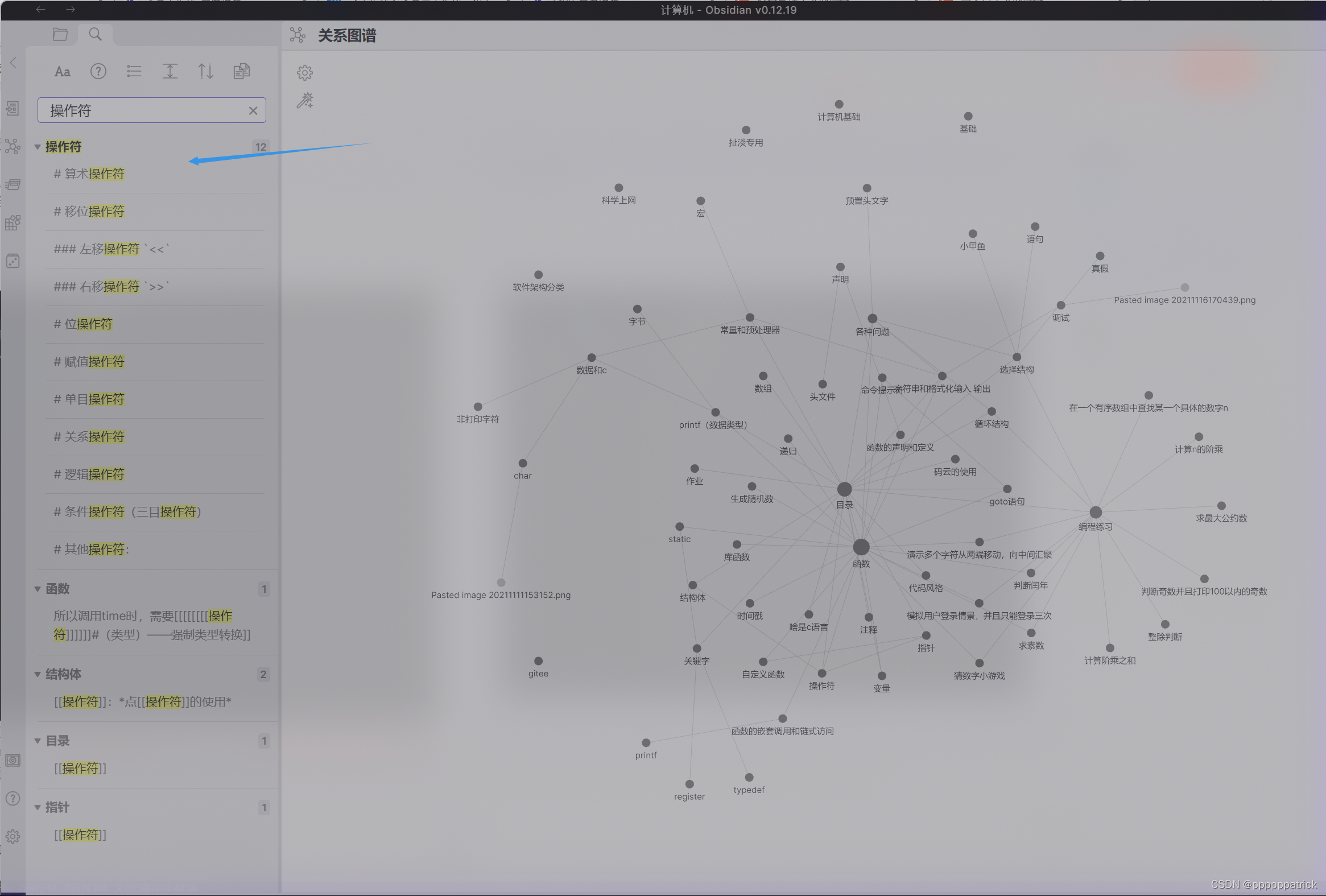This screenshot has width=1326, height=896.
Task: Collapse the 结构体 results group
Action: click(38, 675)
